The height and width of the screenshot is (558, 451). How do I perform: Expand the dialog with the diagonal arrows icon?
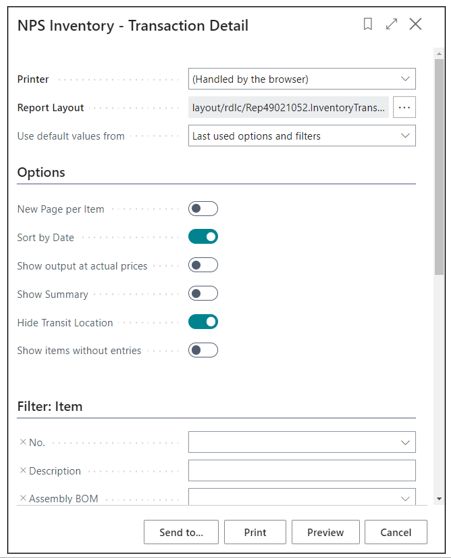392,24
